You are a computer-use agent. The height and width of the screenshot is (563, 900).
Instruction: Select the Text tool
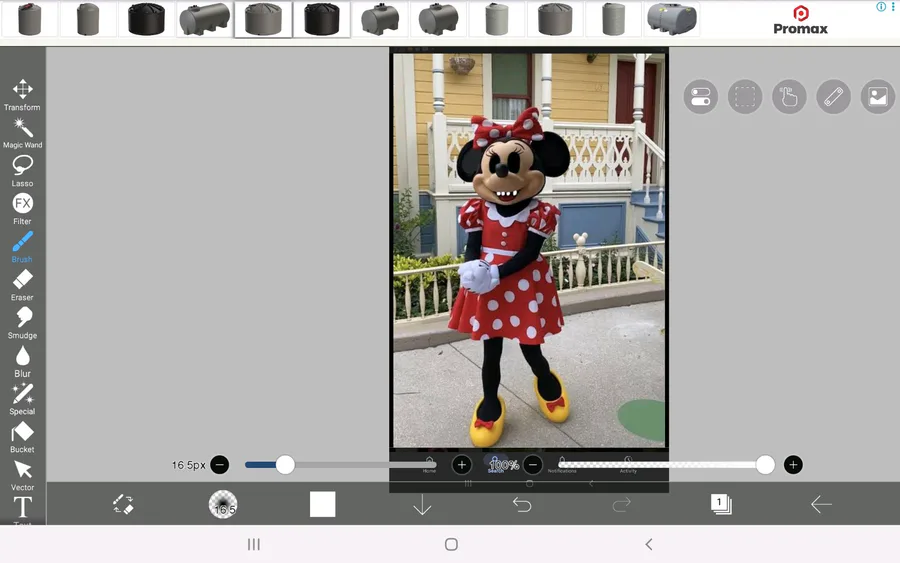22,510
